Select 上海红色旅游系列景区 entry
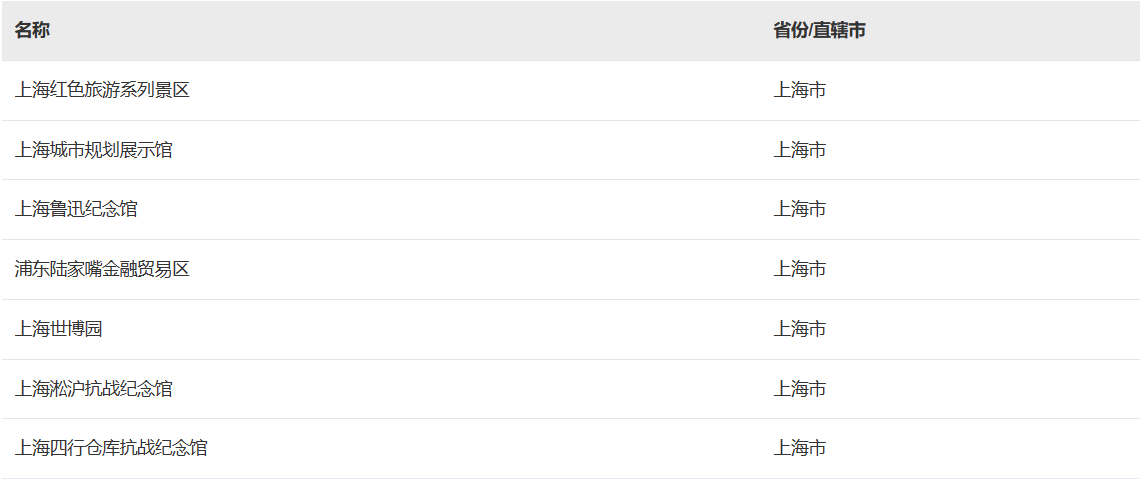 coord(102,90)
